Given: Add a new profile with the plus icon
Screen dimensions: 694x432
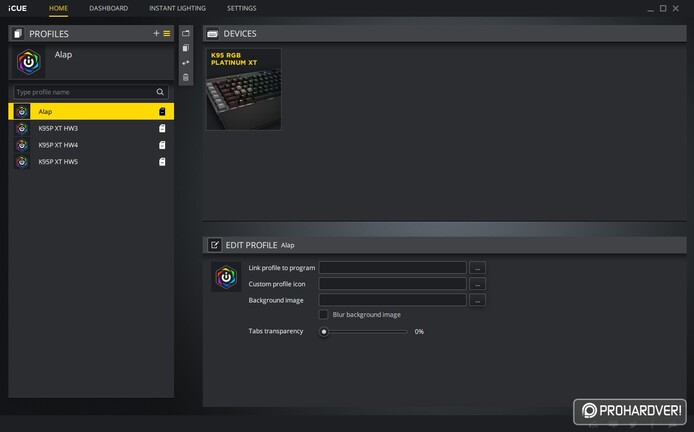Looking at the screenshot, I should coord(156,33).
